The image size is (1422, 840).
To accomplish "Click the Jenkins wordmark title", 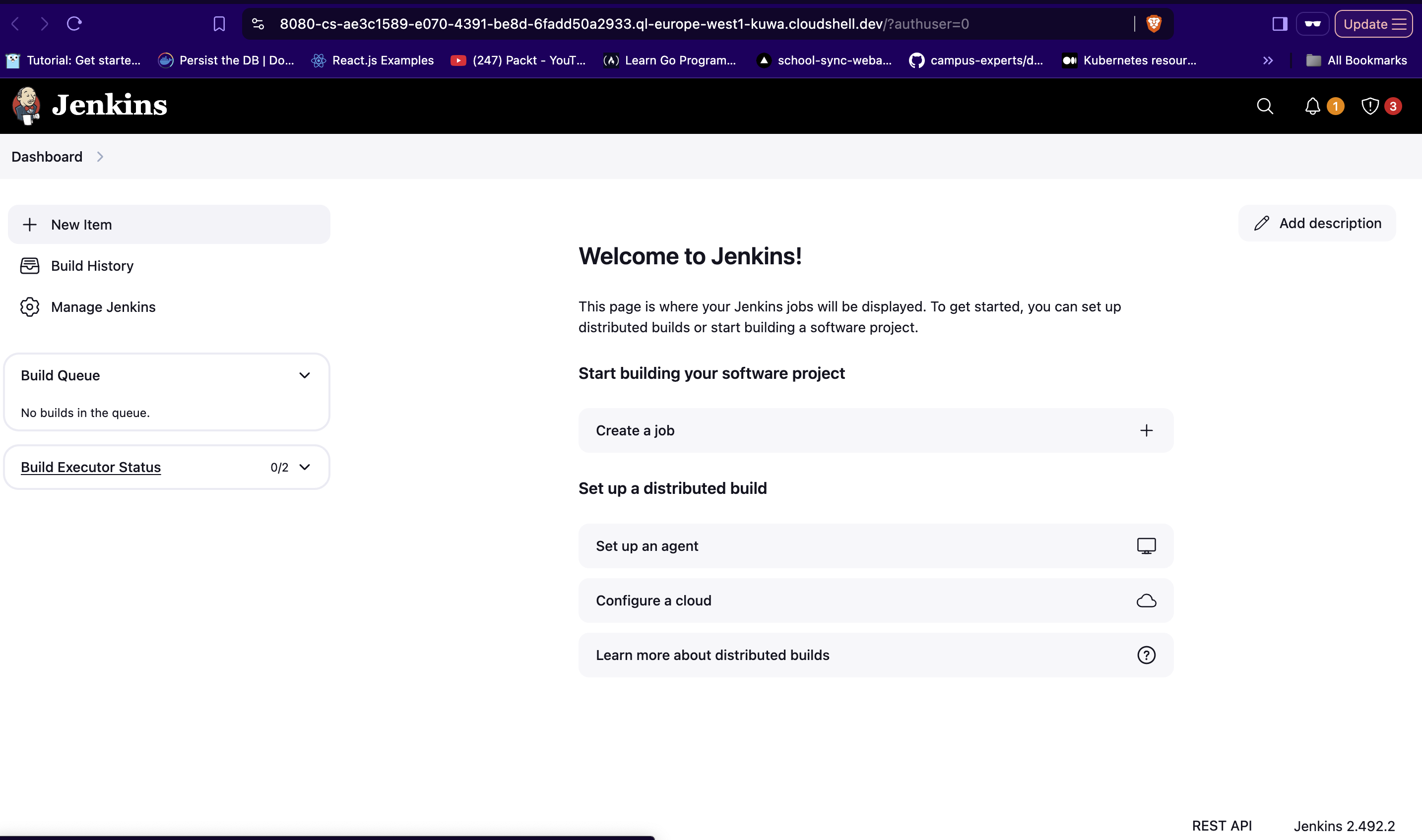I will [x=109, y=105].
